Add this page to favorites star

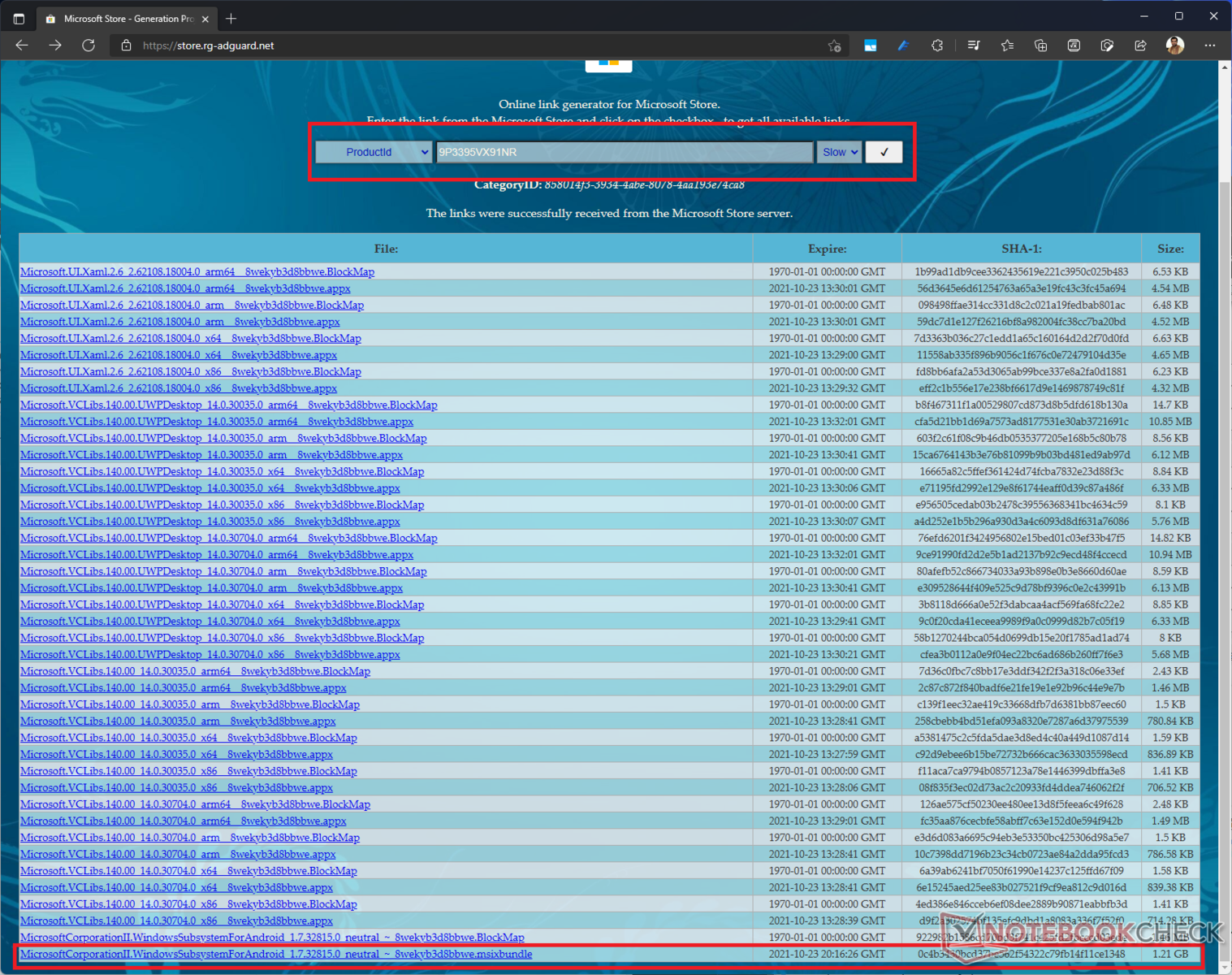pos(834,45)
